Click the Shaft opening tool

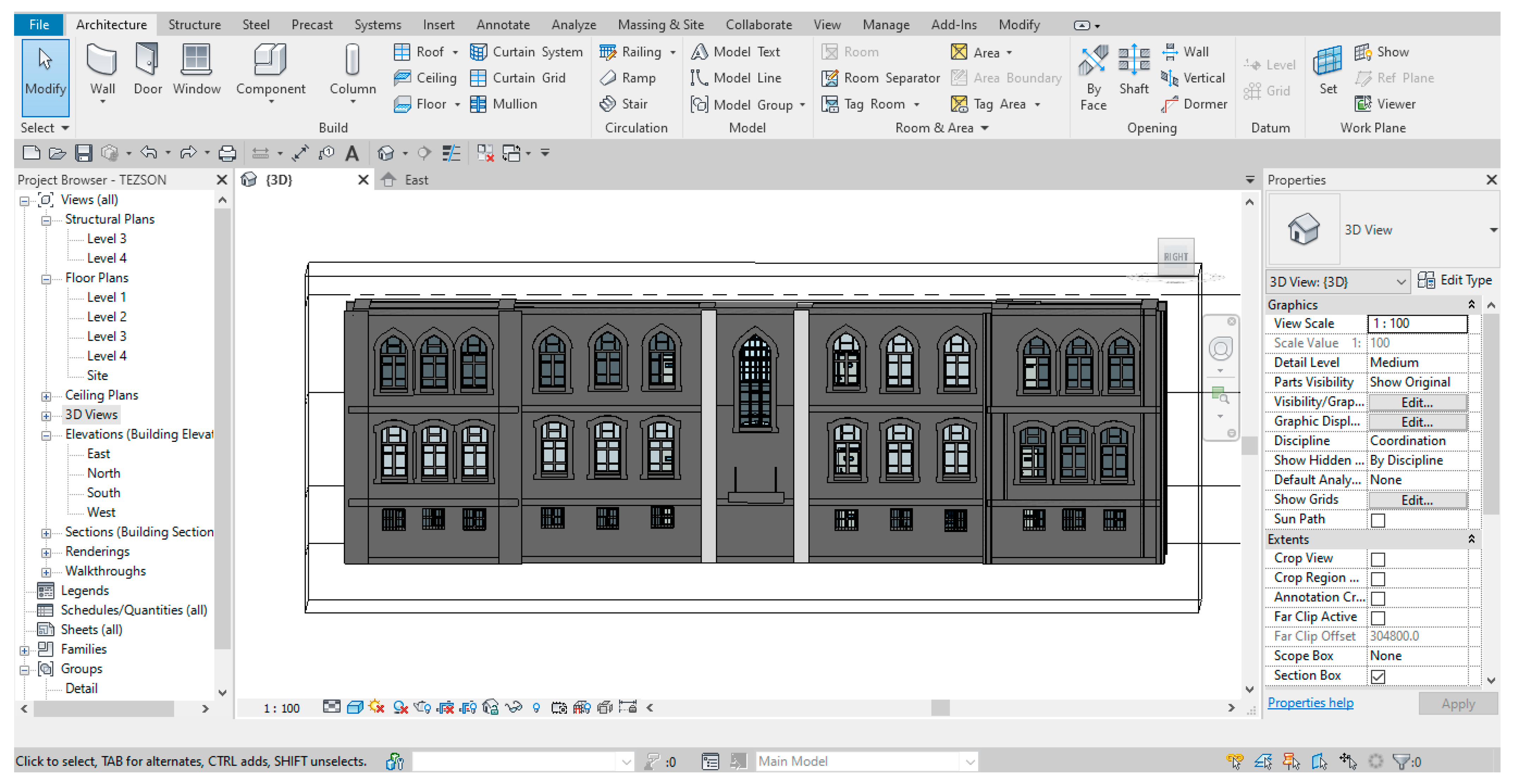[x=1133, y=62]
